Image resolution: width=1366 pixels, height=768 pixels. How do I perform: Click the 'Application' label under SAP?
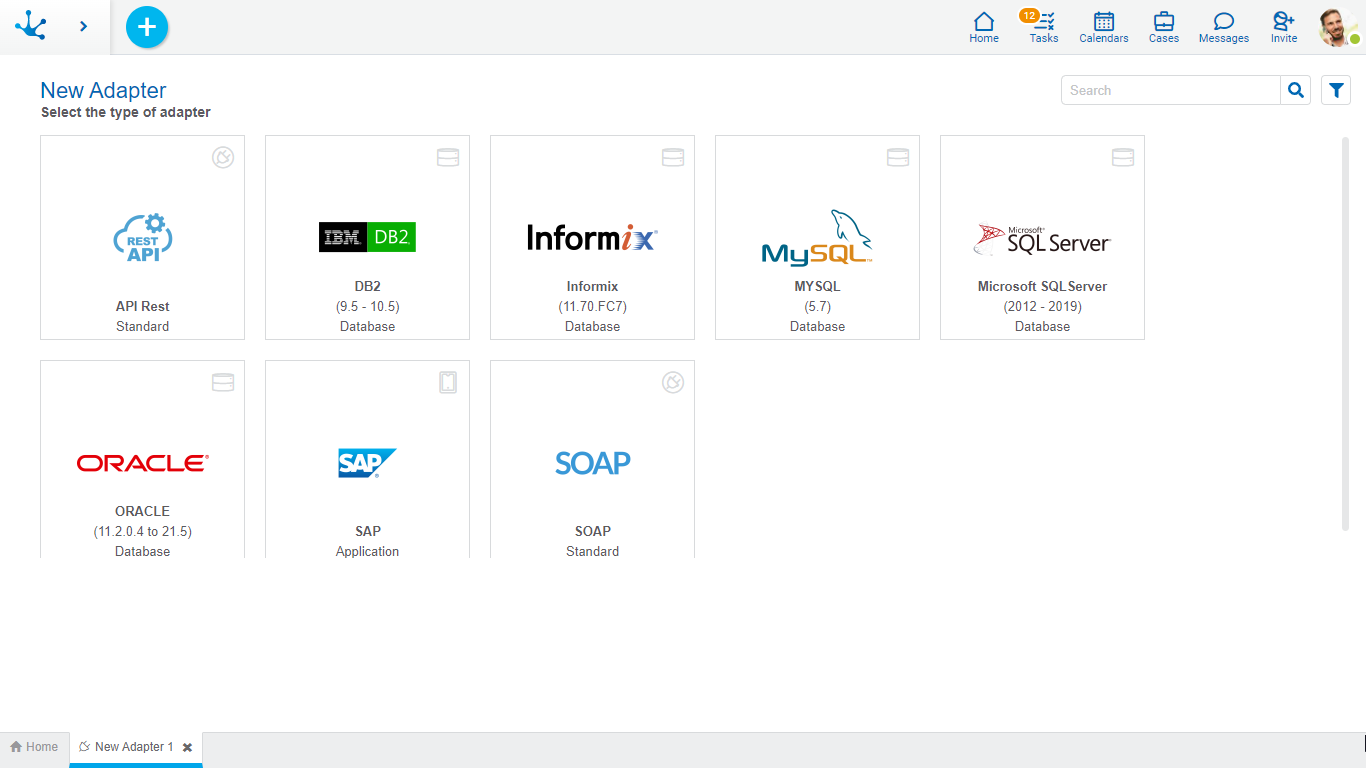coord(368,551)
